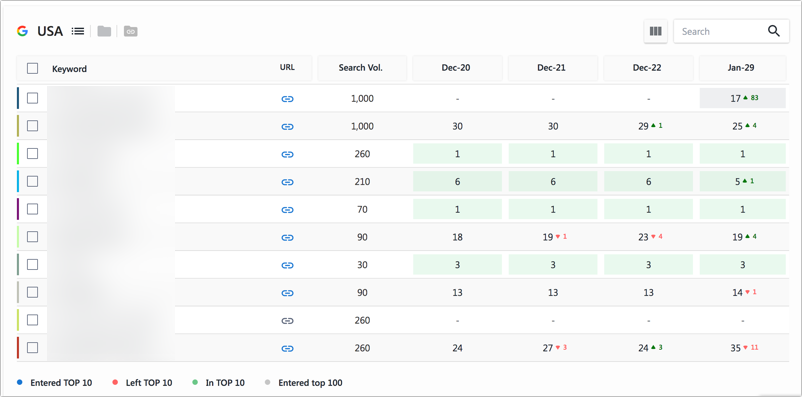
Task: Click the cyan color bar of the 210 volume row
Action: (18, 182)
